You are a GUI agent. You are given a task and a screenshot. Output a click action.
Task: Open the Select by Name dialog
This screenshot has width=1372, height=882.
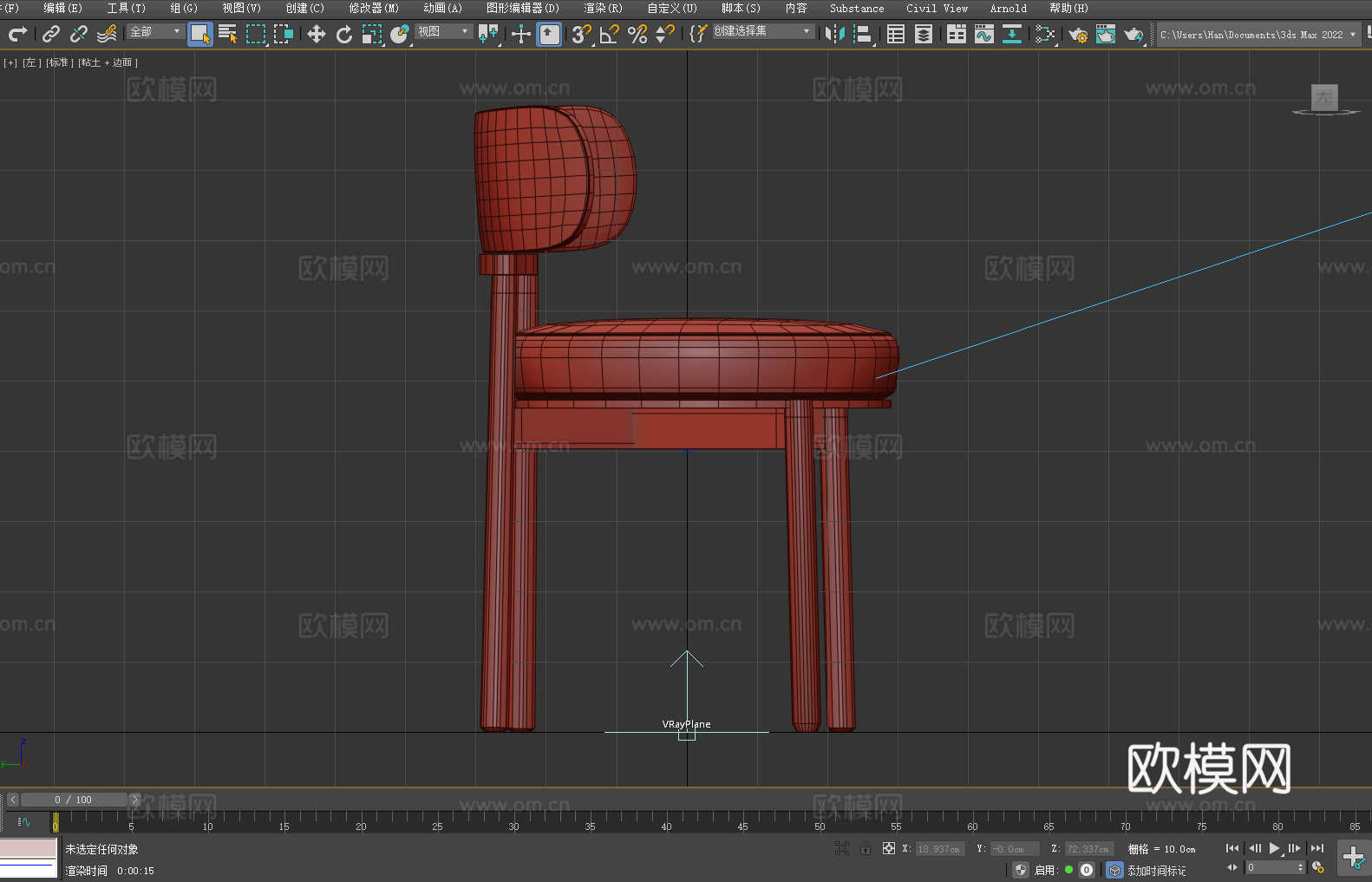(x=228, y=34)
